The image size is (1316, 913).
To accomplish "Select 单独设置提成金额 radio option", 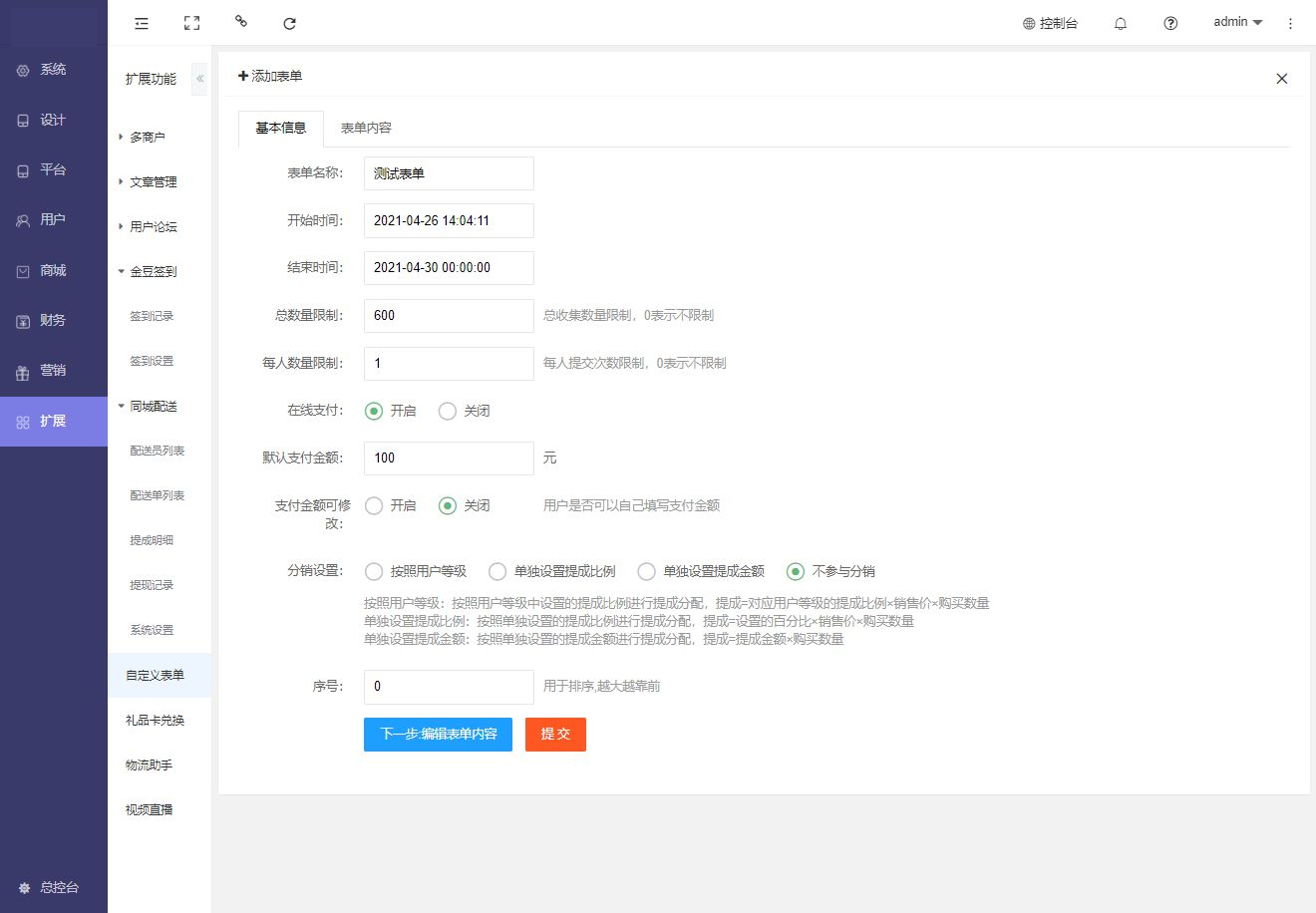I will 647,571.
